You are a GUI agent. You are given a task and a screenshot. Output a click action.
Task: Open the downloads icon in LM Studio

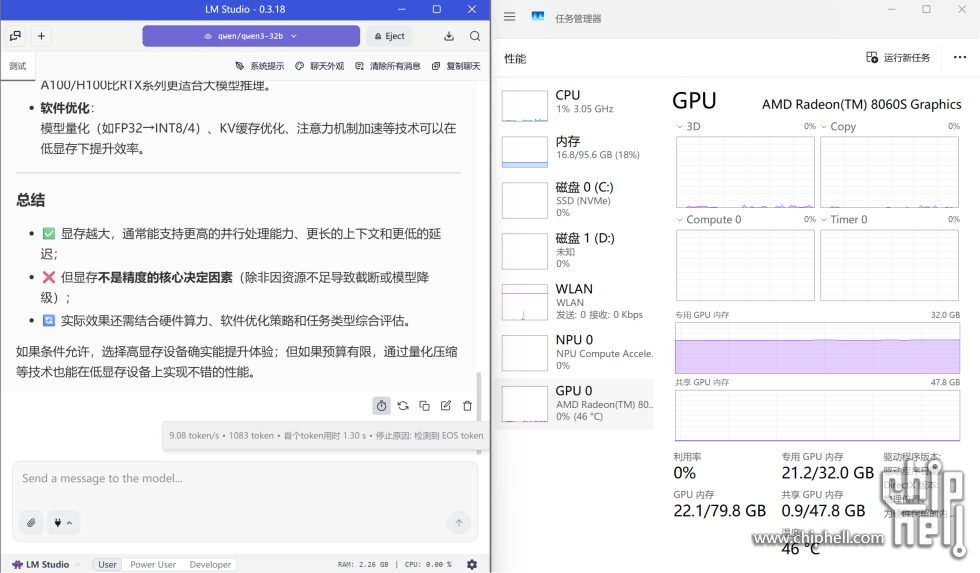click(x=449, y=36)
